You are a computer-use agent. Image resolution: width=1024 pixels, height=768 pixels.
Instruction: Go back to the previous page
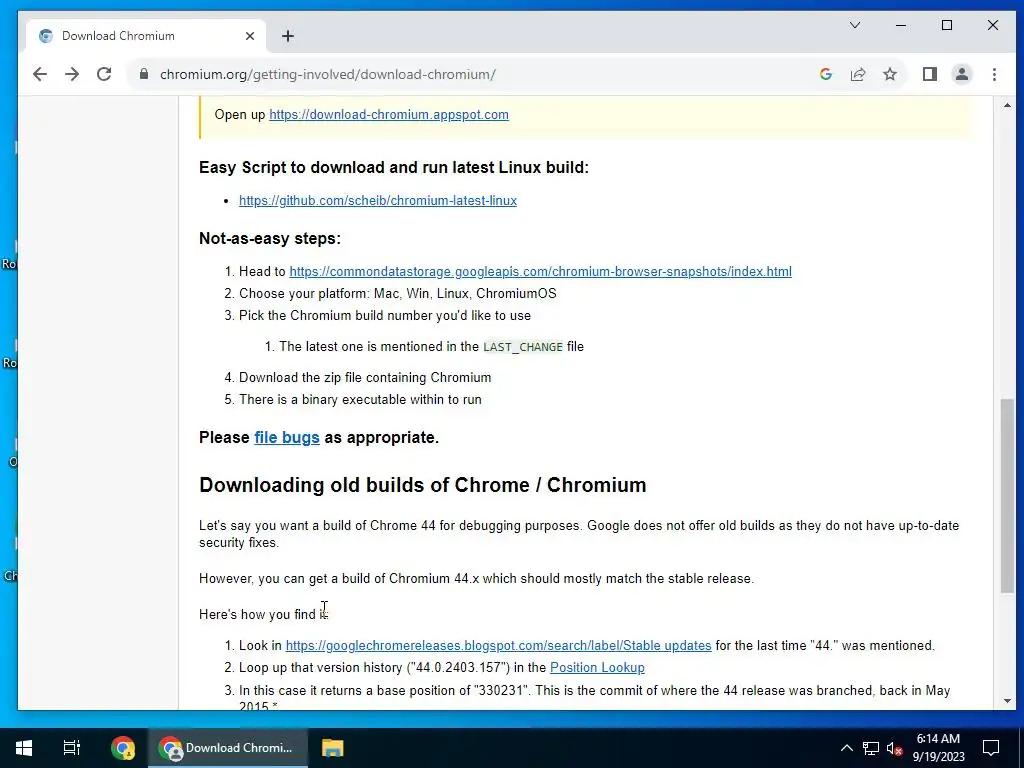click(40, 74)
